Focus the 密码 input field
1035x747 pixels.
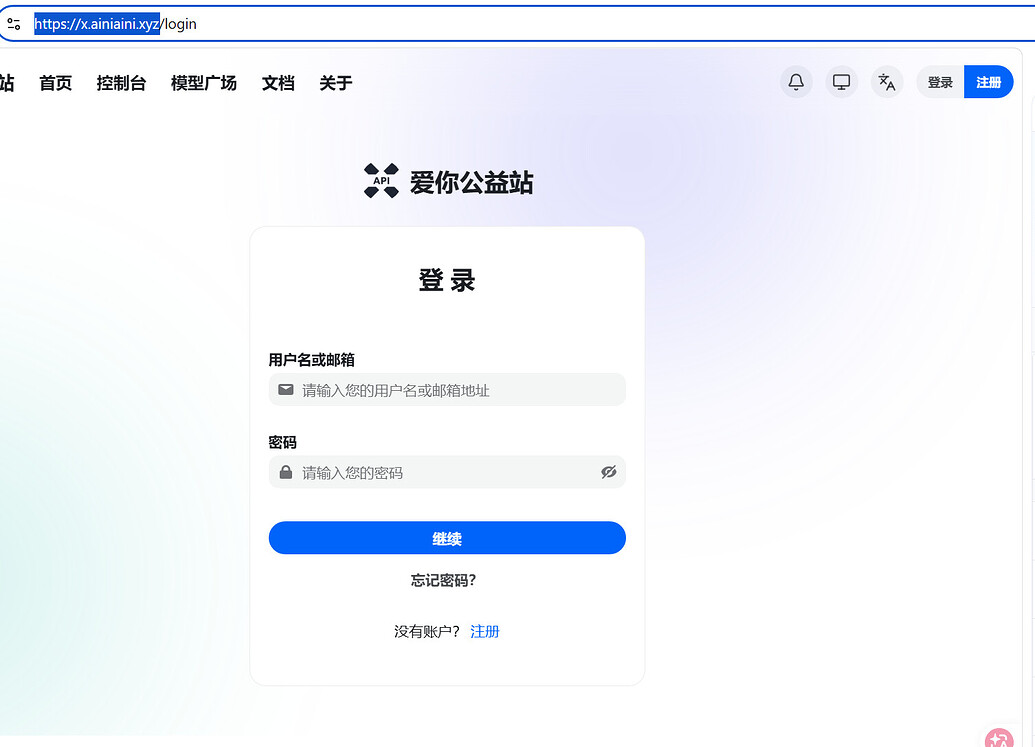point(447,472)
